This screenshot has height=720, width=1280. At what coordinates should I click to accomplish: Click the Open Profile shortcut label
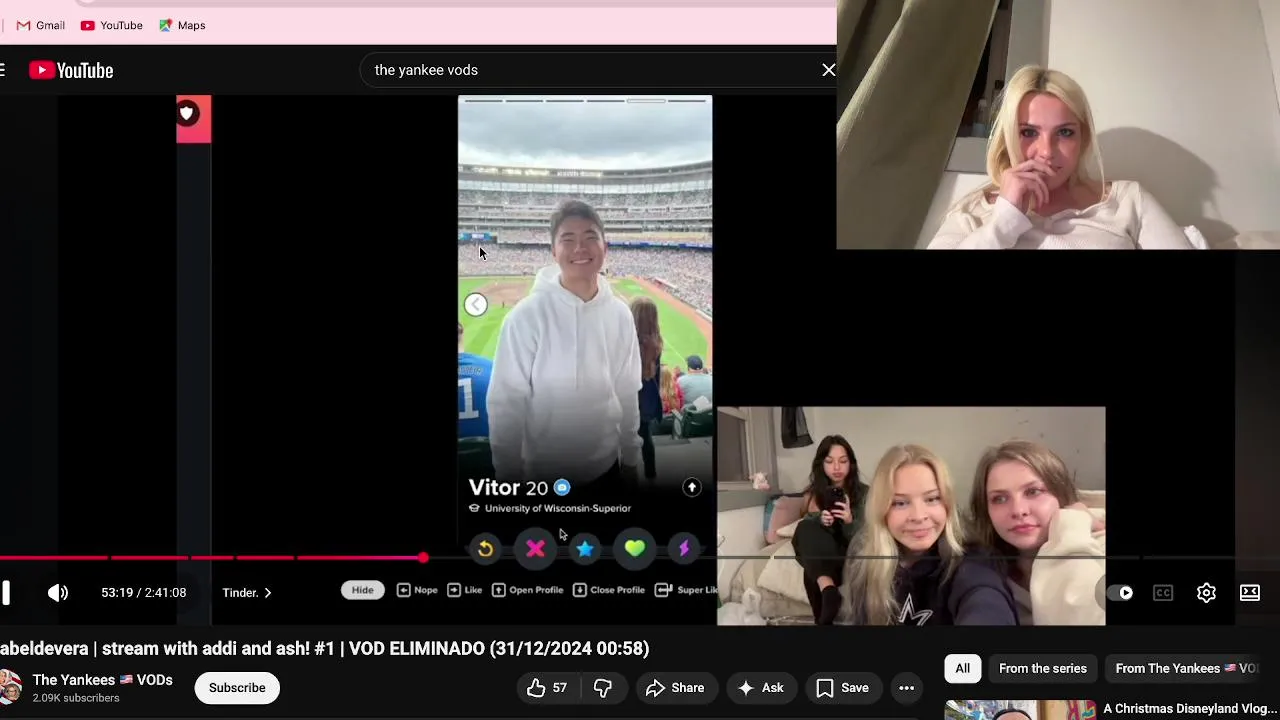528,590
